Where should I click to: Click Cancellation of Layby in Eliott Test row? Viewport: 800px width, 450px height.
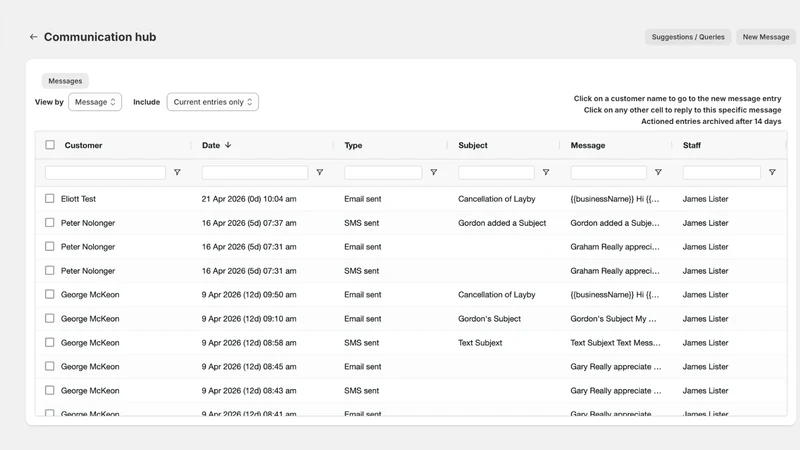496,199
